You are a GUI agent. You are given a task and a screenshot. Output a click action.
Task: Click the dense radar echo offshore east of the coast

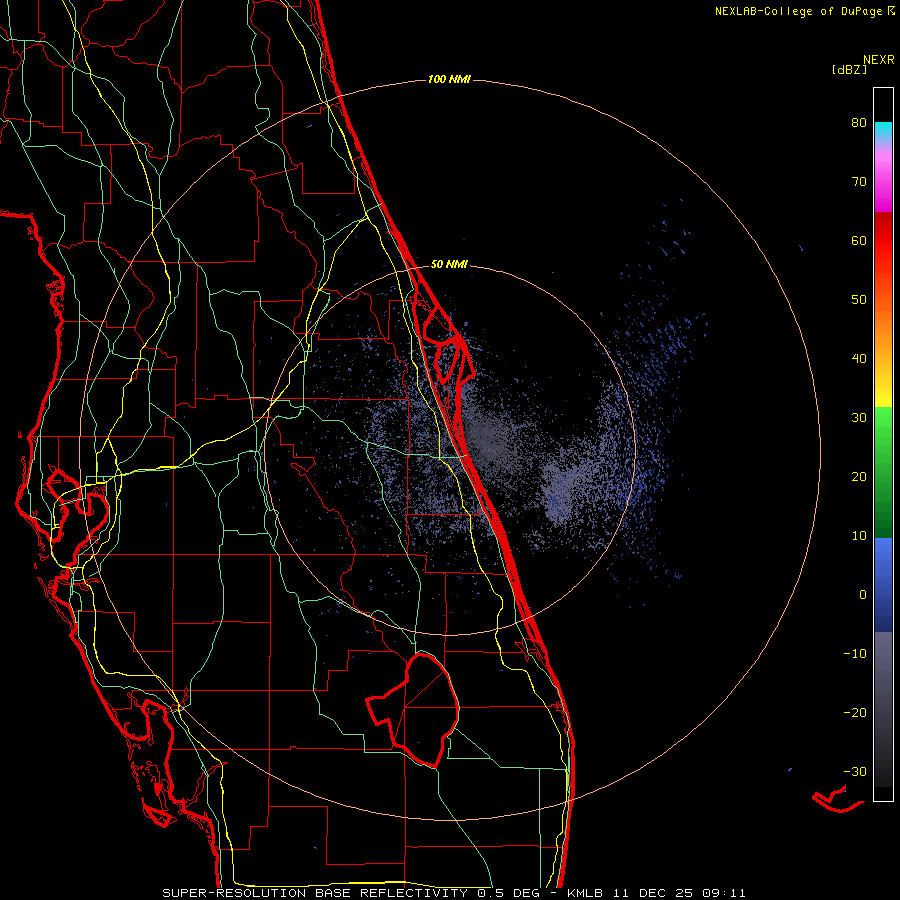[x=560, y=496]
